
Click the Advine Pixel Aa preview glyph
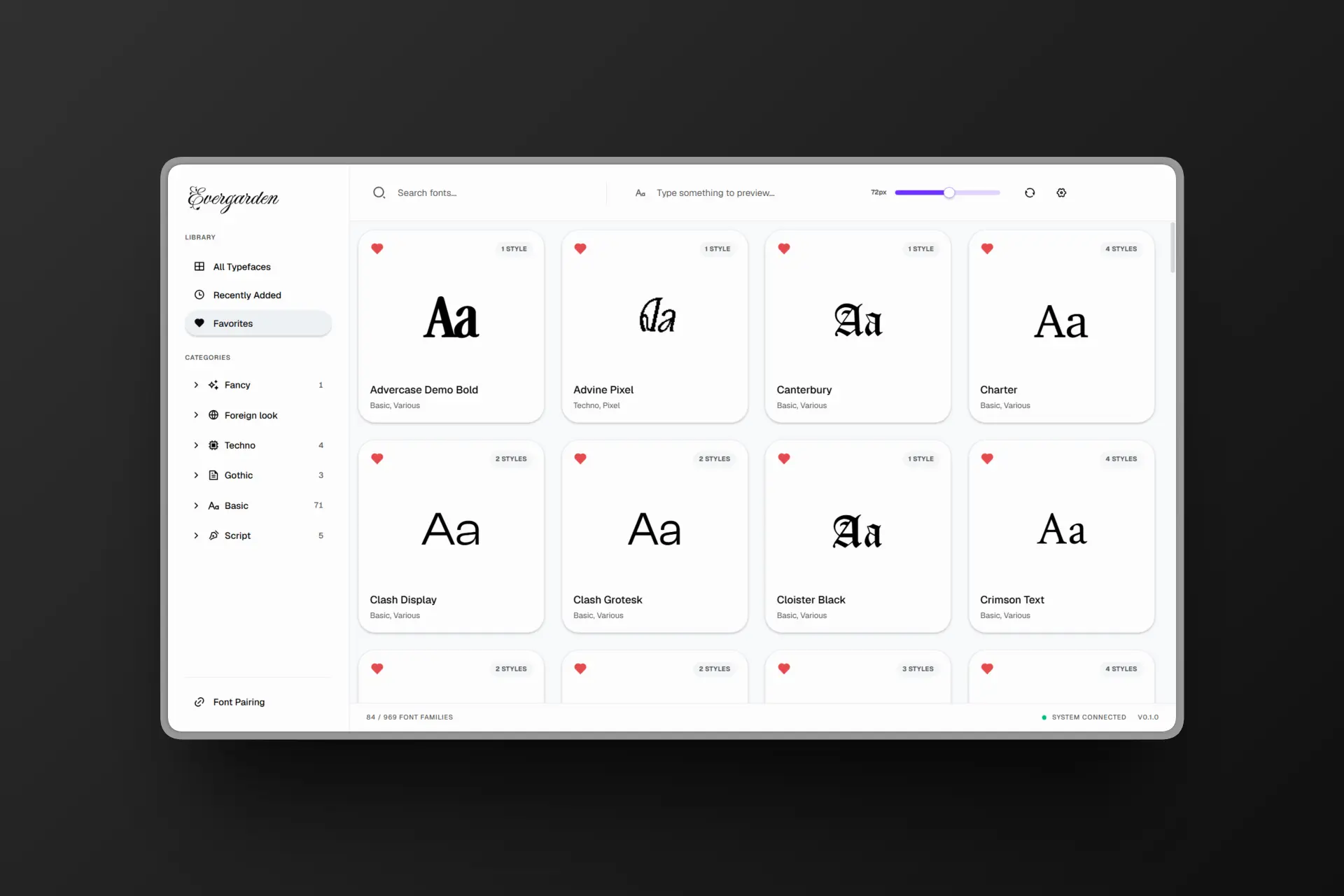(657, 316)
